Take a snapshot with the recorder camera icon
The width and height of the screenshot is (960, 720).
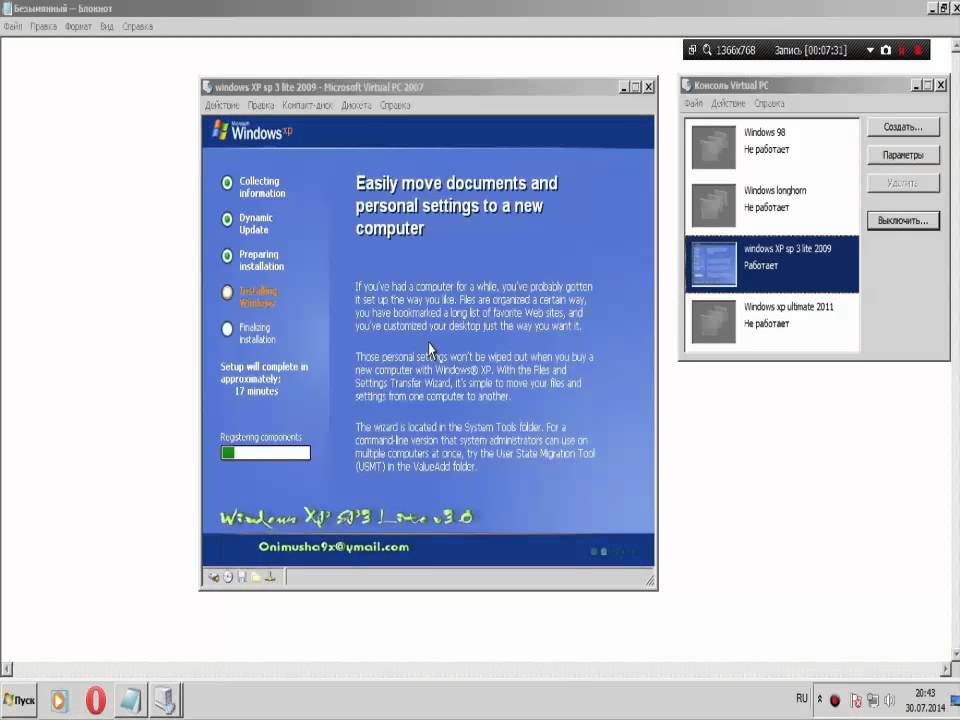[885, 50]
